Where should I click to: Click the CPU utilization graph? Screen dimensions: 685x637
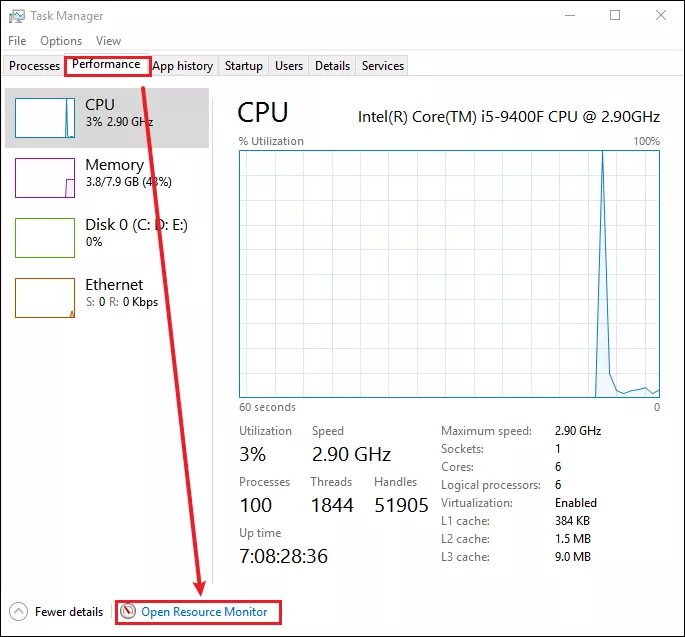[450, 274]
